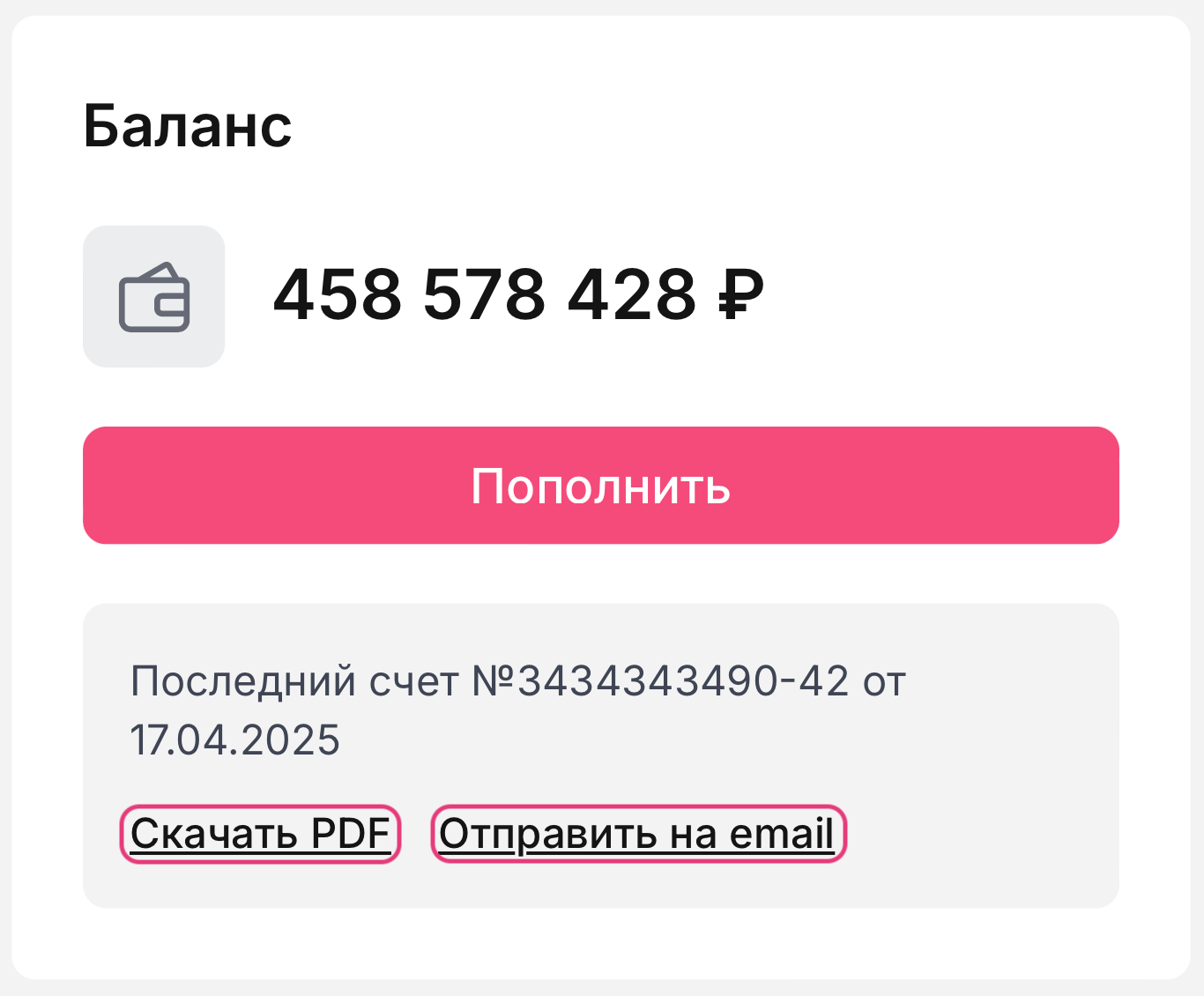Top up the balance with Пополнить
Viewport: 1204px width, 996px height.
(x=601, y=486)
